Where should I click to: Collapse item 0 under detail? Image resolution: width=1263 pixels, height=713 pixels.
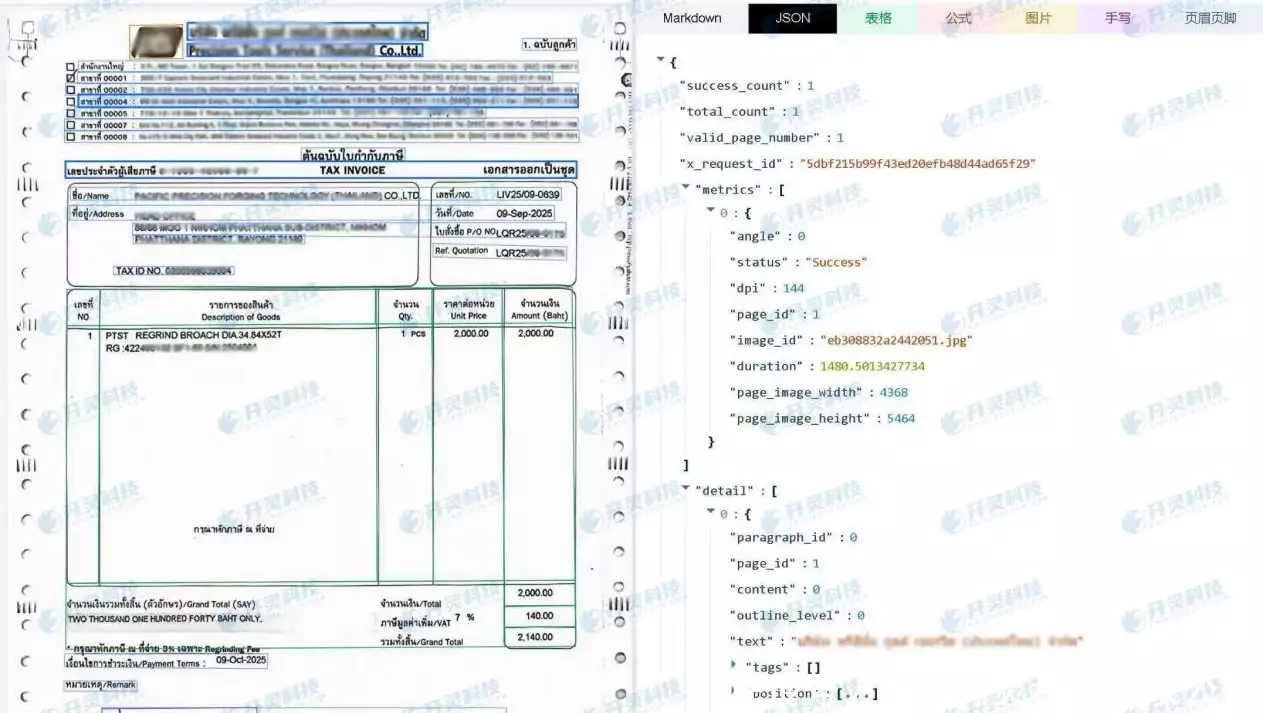pyautogui.click(x=710, y=513)
